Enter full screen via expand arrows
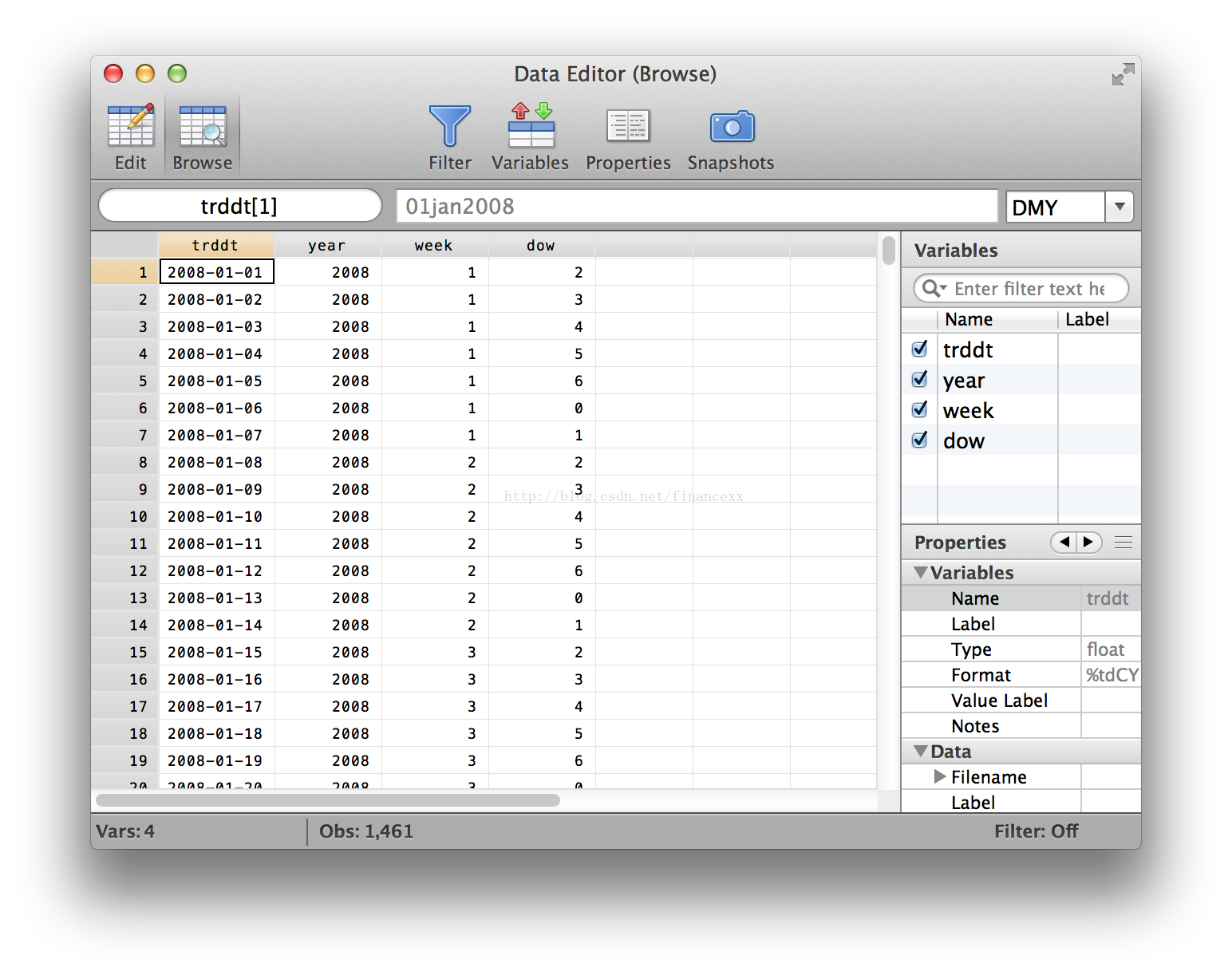Viewport: 1232px width, 975px height. pos(1123,74)
